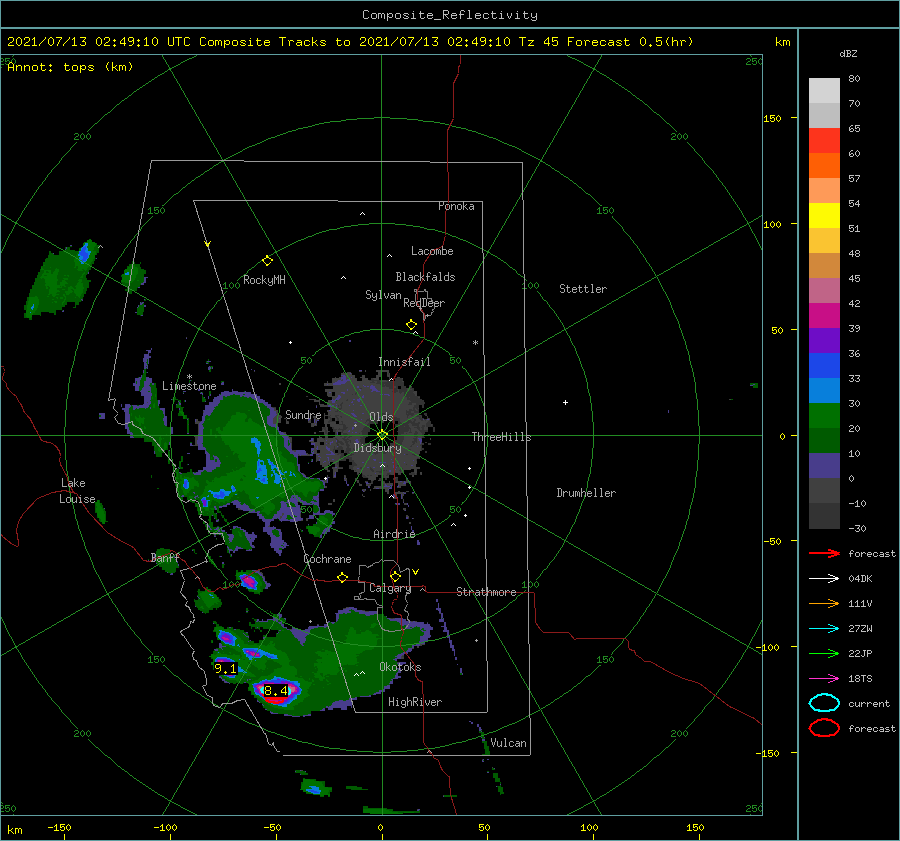Click the Lacombe town label
Viewport: 900px width, 841px height.
tap(432, 251)
